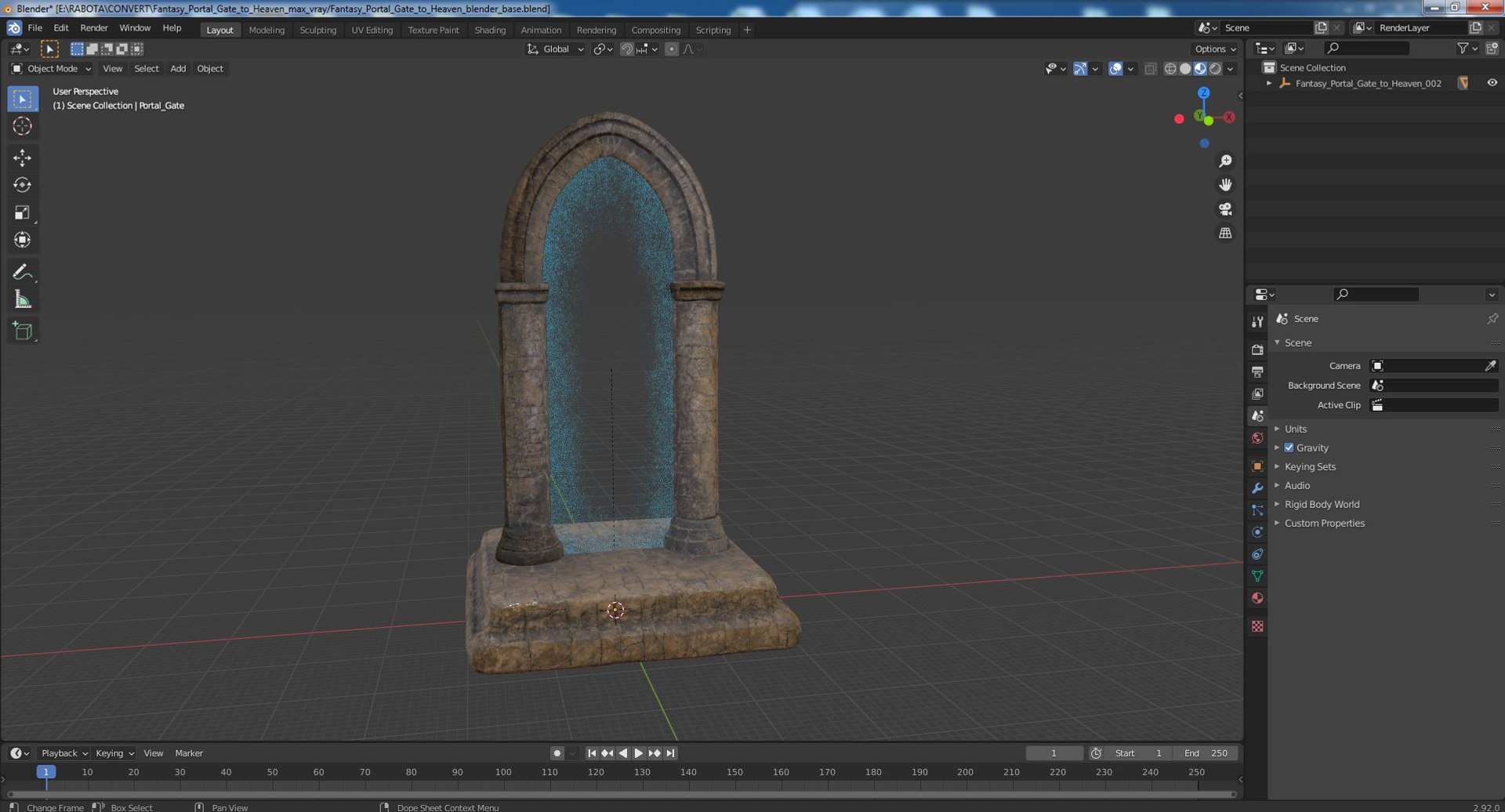Toggle auto keying record button
Image resolution: width=1505 pixels, height=812 pixels.
557,753
